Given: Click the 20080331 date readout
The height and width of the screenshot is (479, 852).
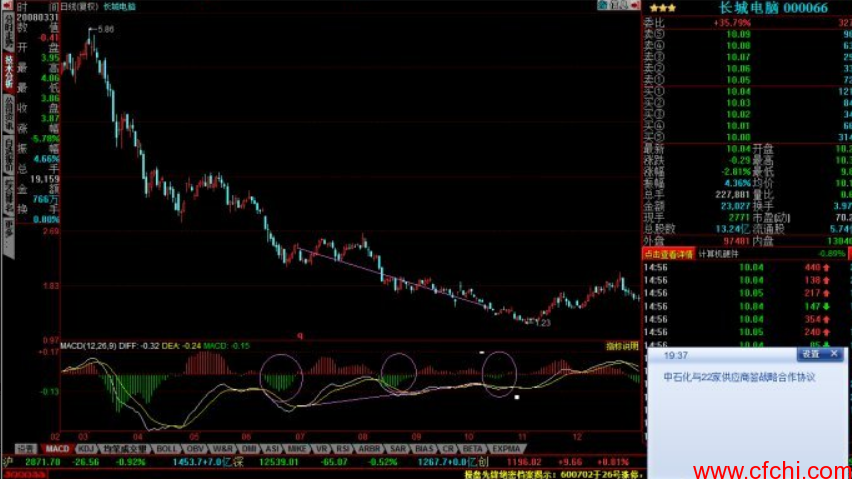Looking at the screenshot, I should [x=37, y=17].
